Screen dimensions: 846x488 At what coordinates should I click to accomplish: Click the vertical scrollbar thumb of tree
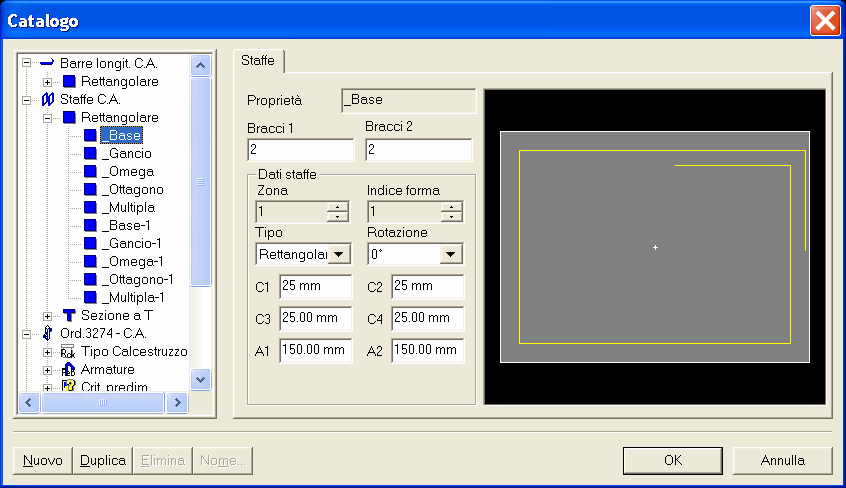pyautogui.click(x=200, y=182)
